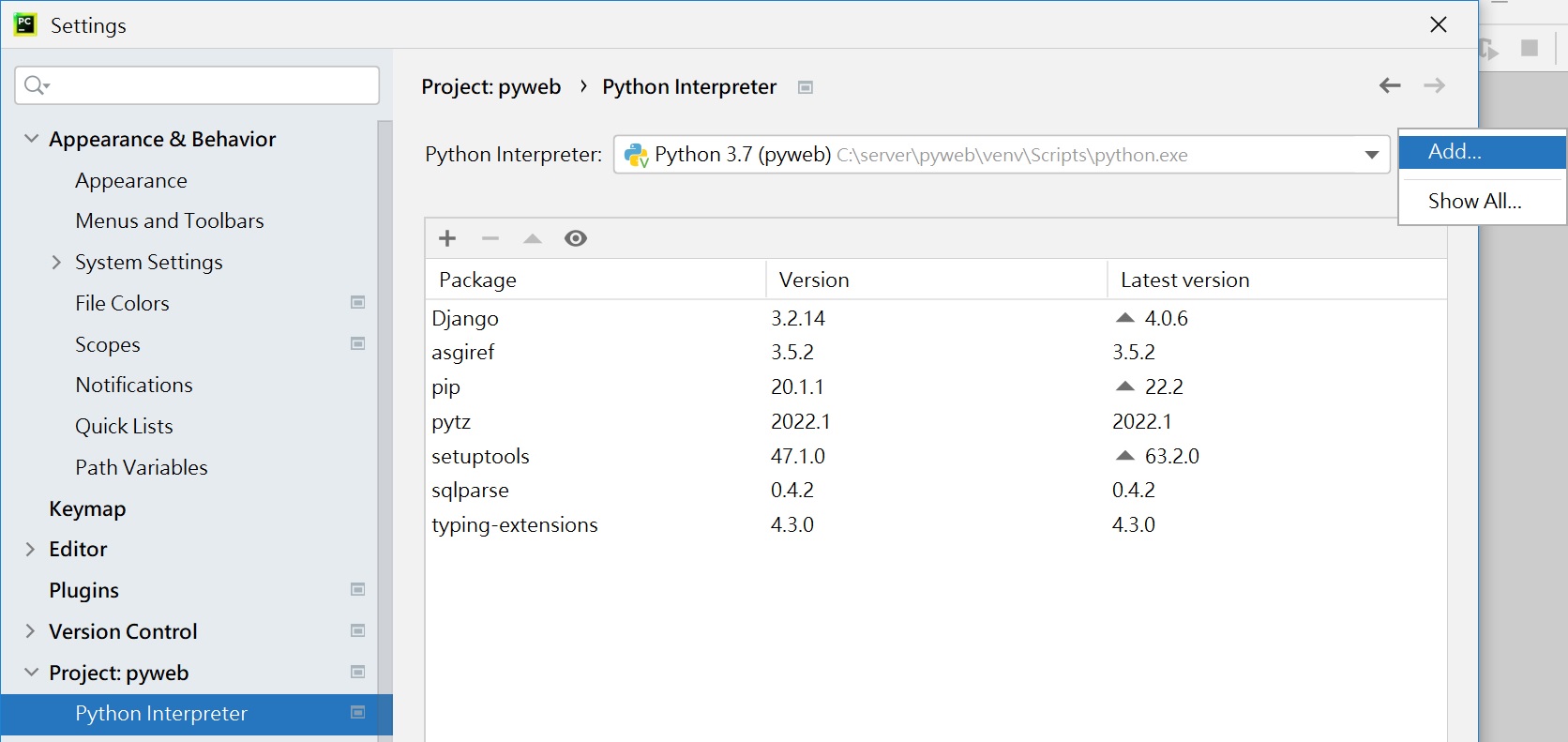
Task: Sort by Package column header
Action: (x=596, y=280)
